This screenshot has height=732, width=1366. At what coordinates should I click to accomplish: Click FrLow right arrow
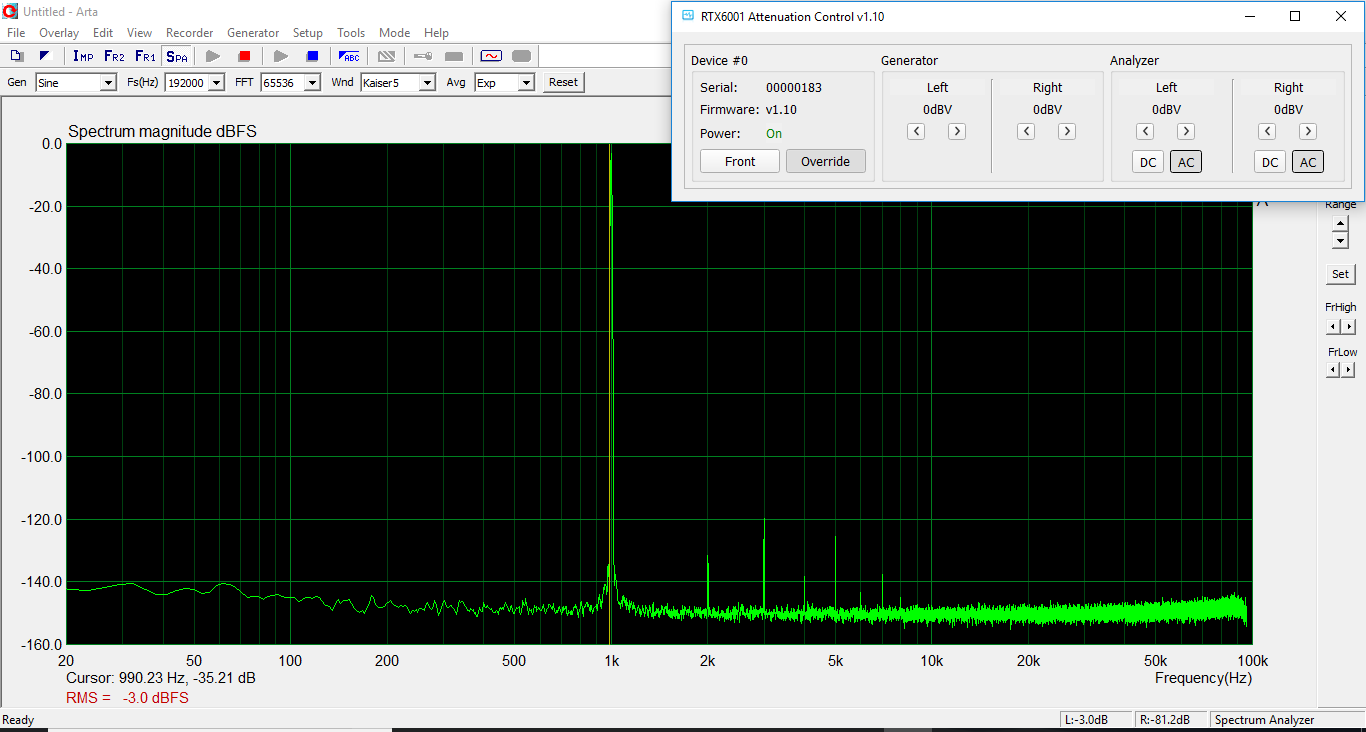coord(1348,370)
